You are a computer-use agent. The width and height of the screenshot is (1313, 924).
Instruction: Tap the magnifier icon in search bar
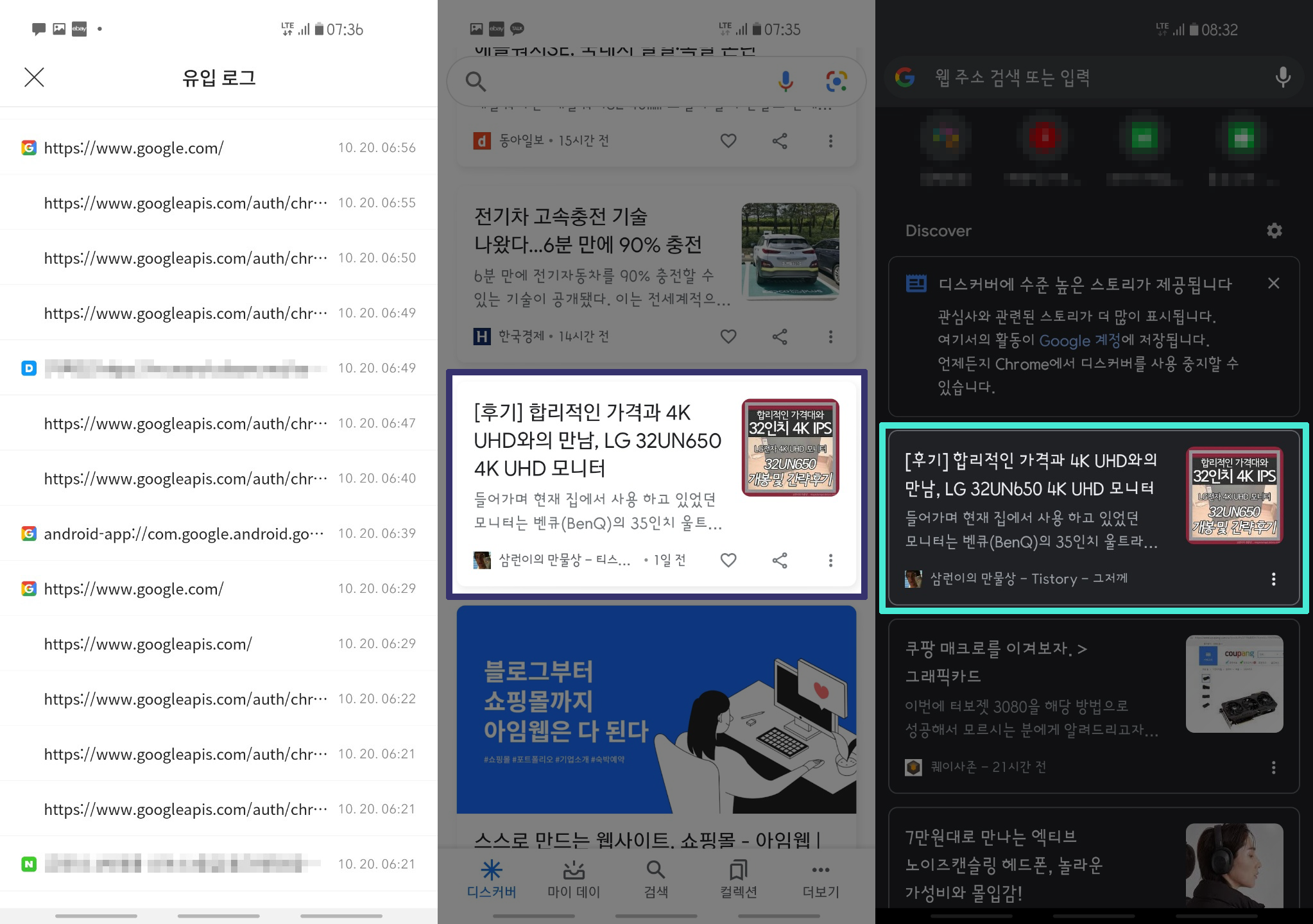click(x=476, y=81)
